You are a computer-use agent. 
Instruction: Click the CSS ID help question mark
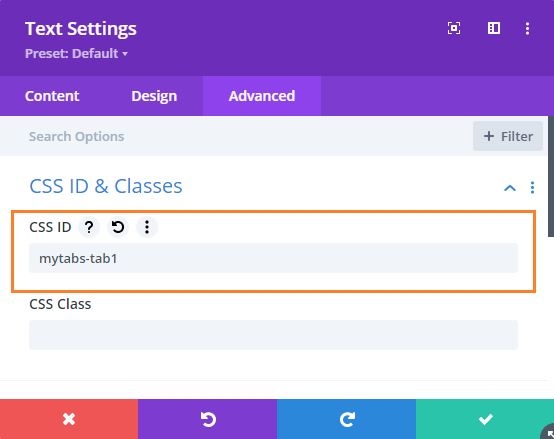click(89, 227)
